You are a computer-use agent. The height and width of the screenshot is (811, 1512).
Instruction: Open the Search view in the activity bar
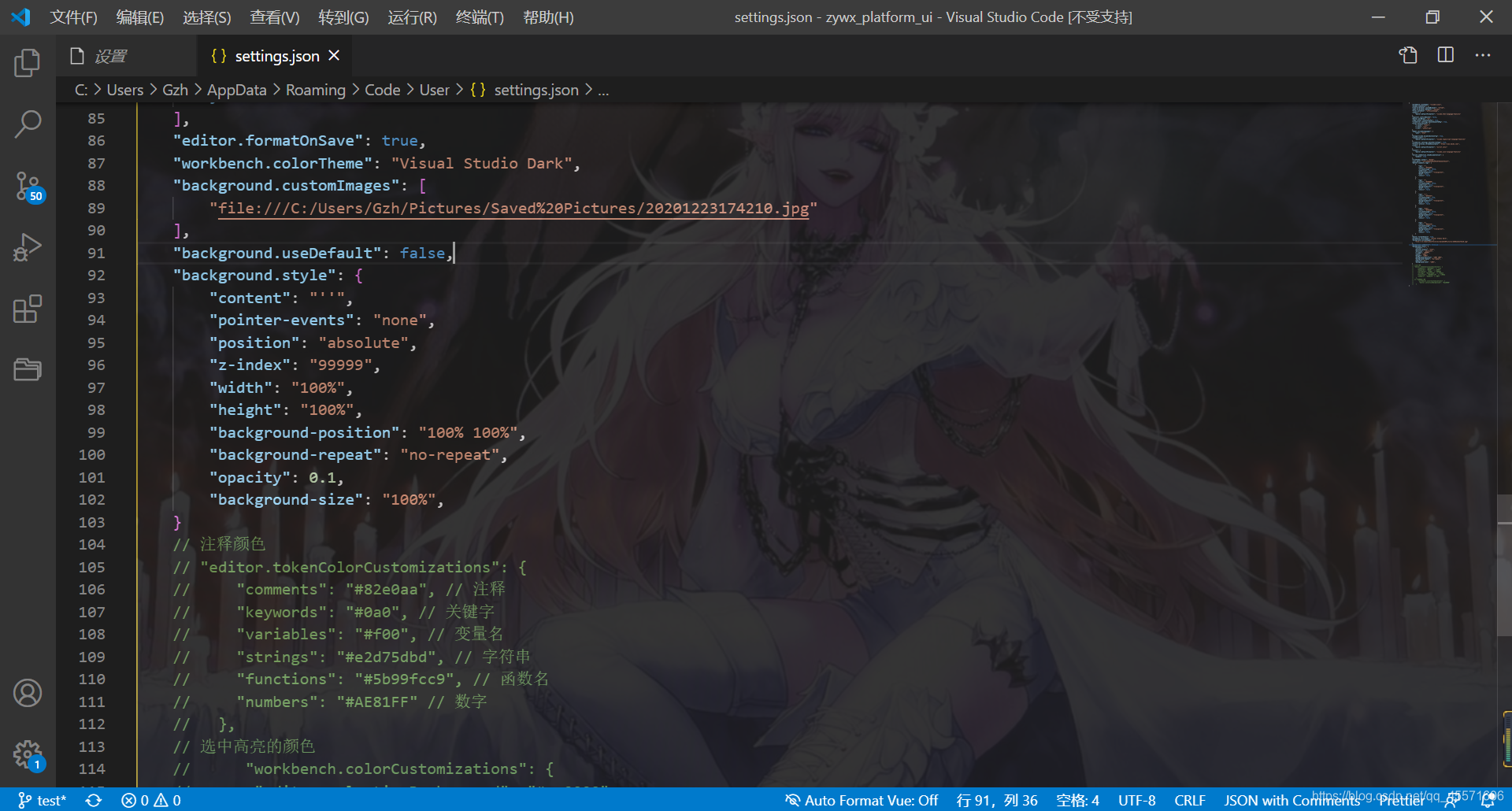pyautogui.click(x=28, y=124)
